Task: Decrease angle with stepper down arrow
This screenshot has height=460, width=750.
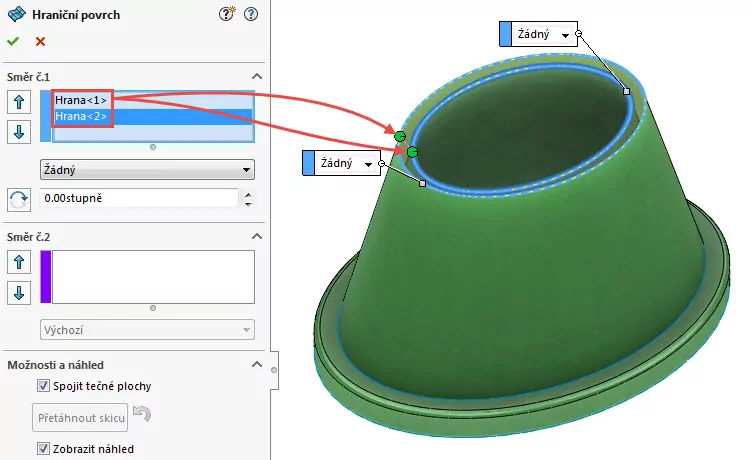Action: click(x=248, y=203)
